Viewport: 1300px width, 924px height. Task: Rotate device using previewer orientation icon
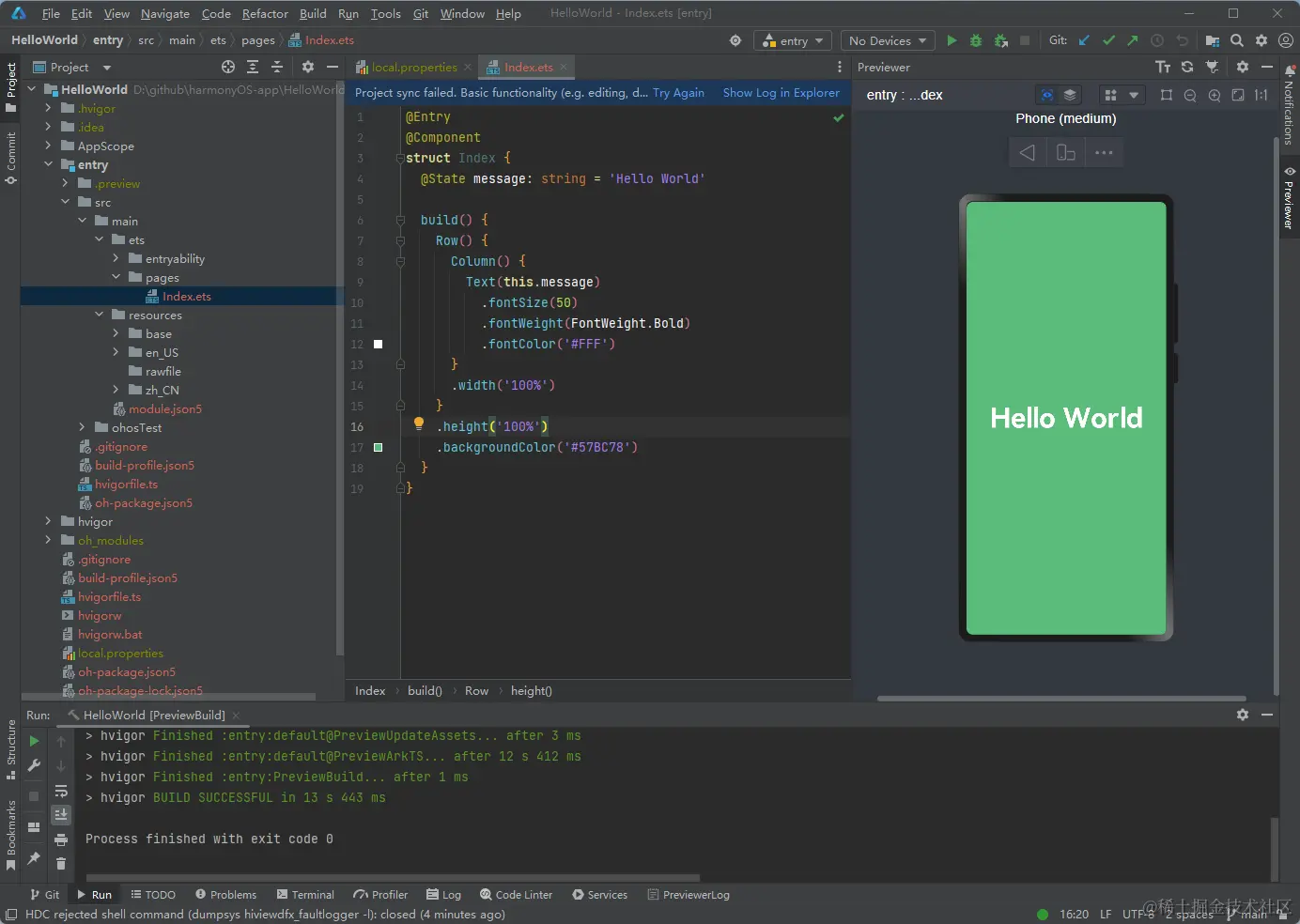point(1066,153)
